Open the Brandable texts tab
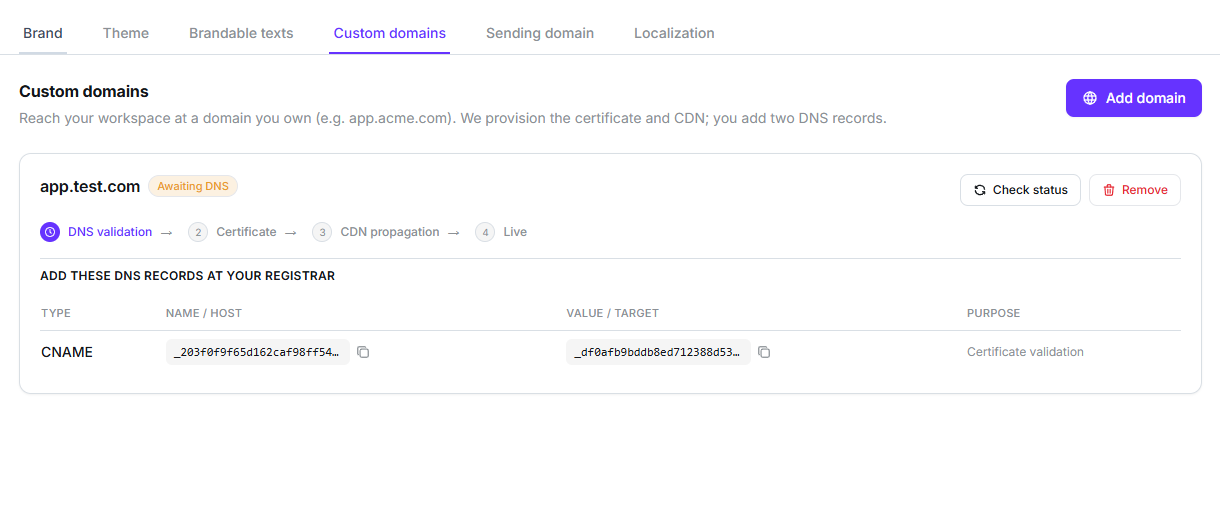 (x=241, y=33)
